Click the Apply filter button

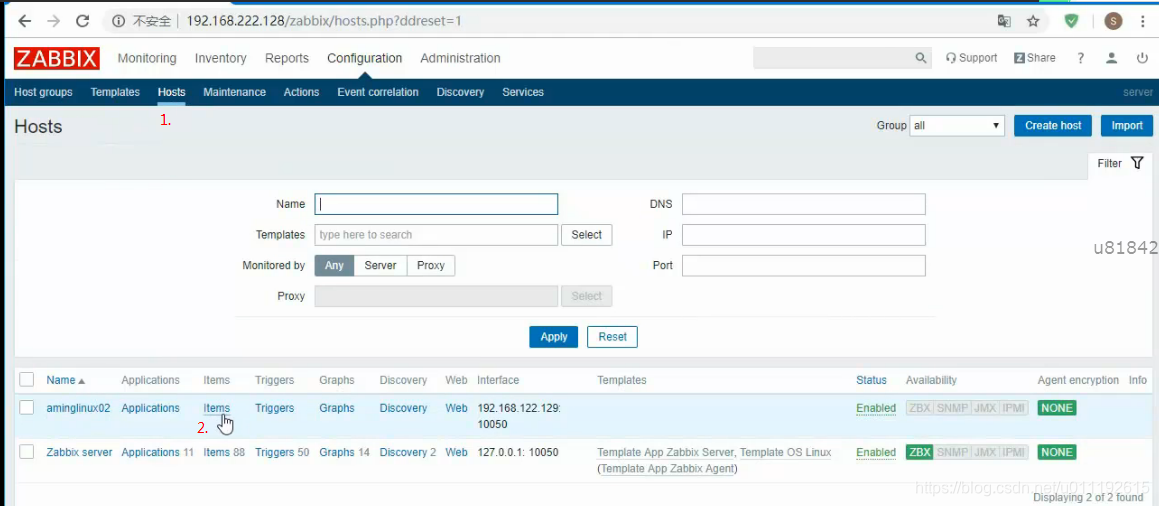(x=554, y=337)
